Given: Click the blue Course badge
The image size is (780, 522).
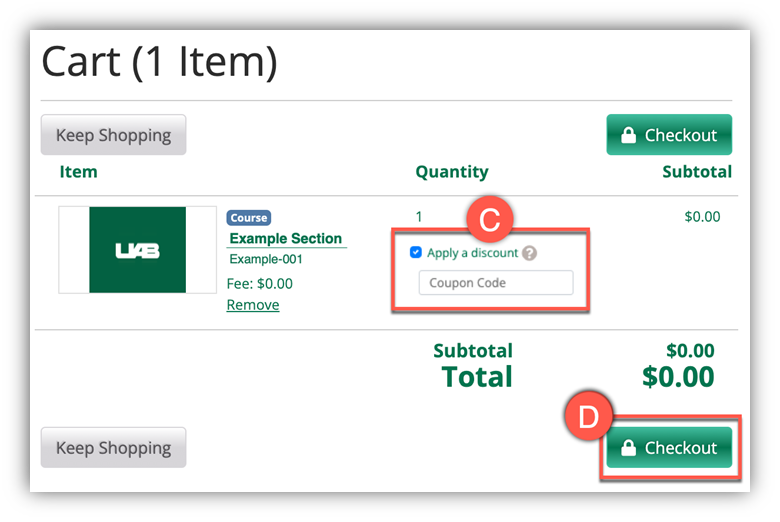Looking at the screenshot, I should click(x=249, y=218).
